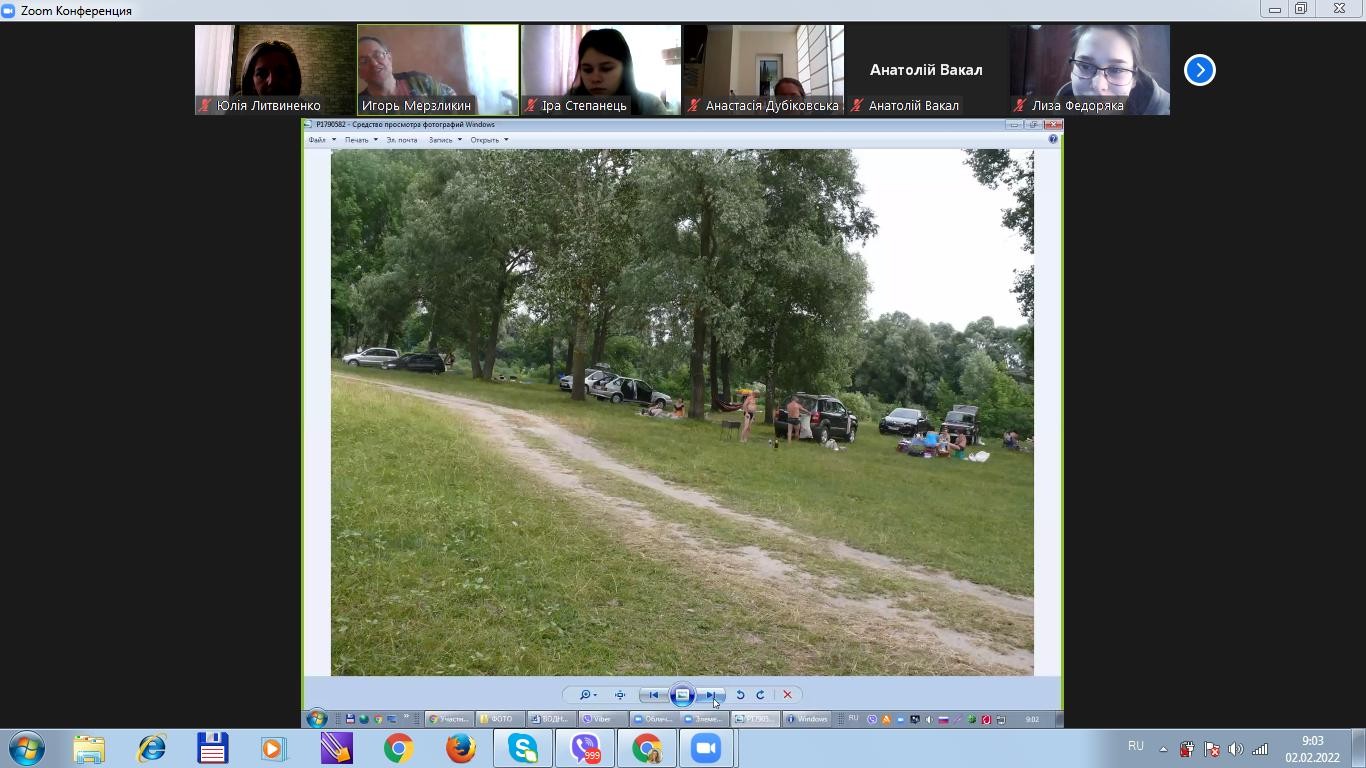1366x768 pixels.
Task: Start the photo slideshow
Action: pyautogui.click(x=682, y=695)
